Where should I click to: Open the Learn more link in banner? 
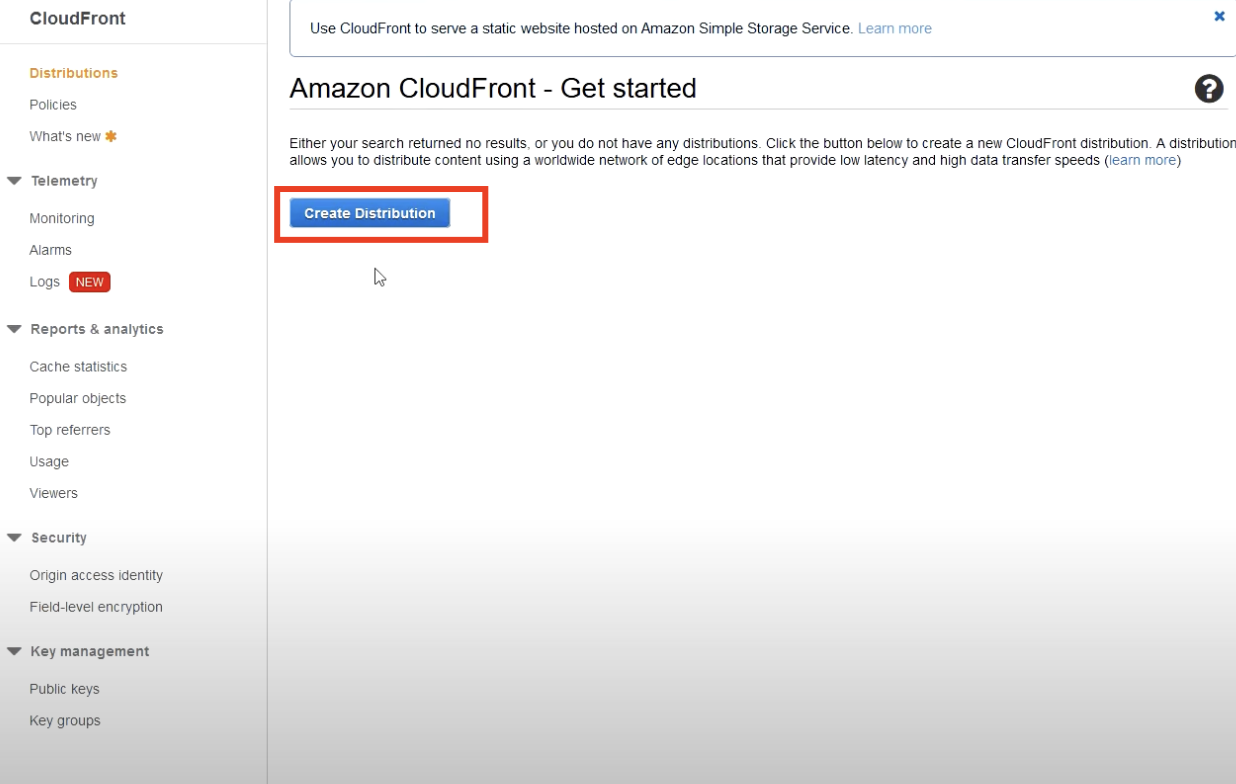(x=894, y=29)
